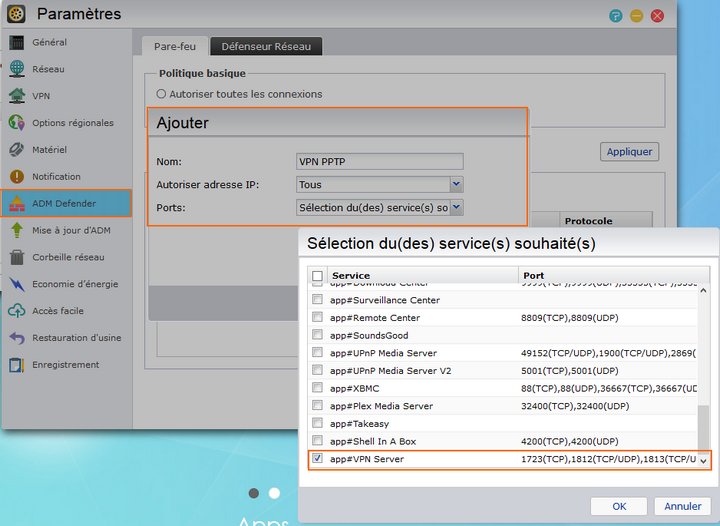Select the Restauration d'usine icon
720x526 pixels.
pos(16,338)
